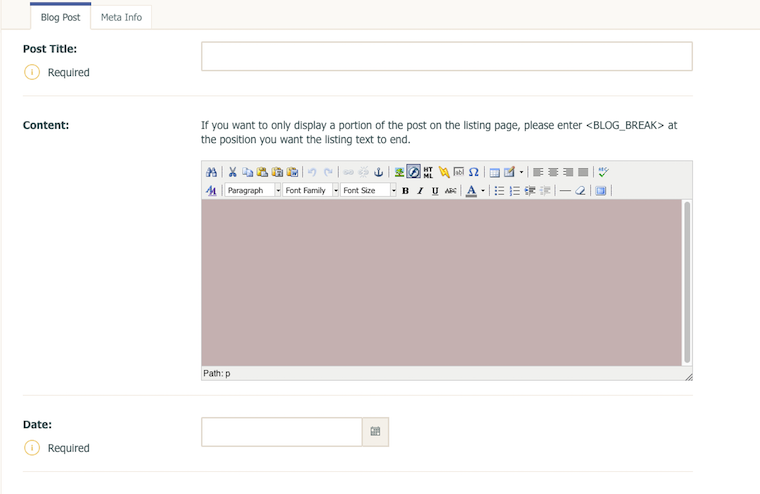Toggle italic formatting
Screen dimensions: 760x494
[x=420, y=191]
